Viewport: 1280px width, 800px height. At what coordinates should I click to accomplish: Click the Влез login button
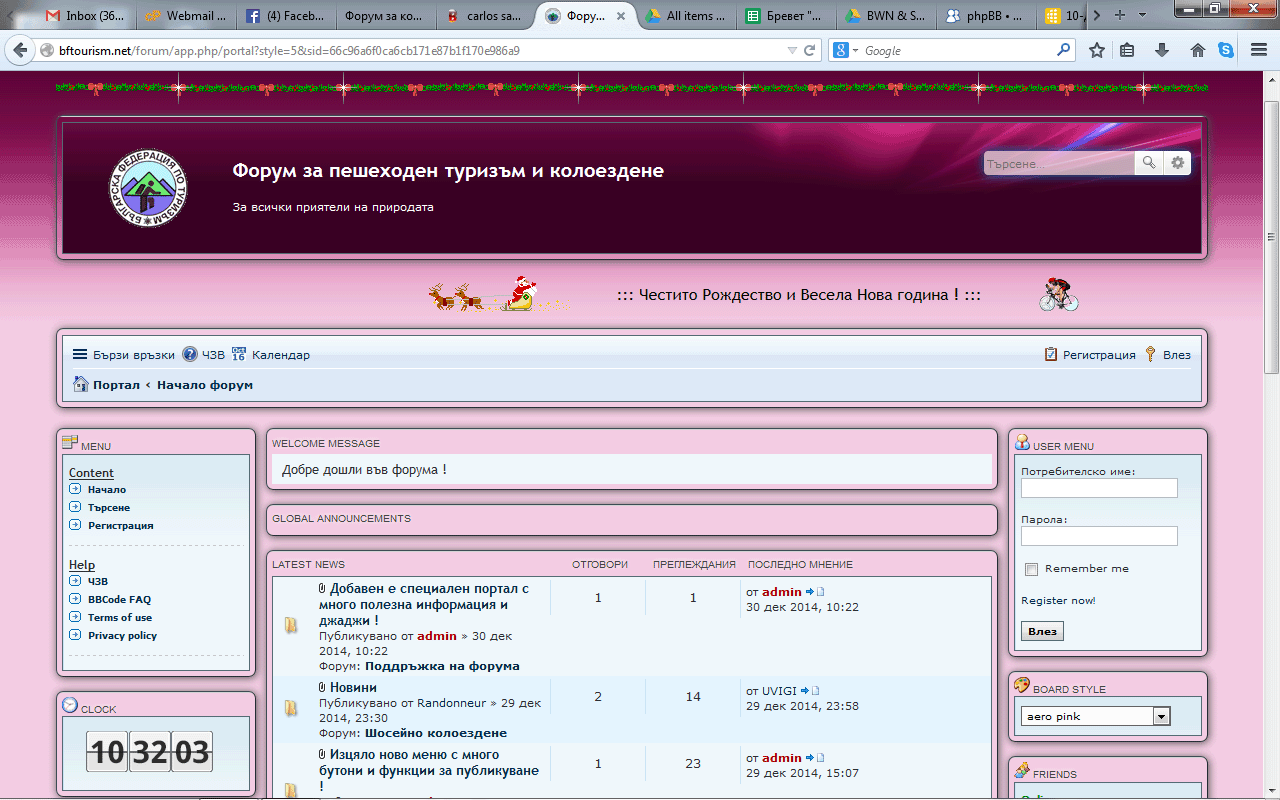click(1042, 632)
